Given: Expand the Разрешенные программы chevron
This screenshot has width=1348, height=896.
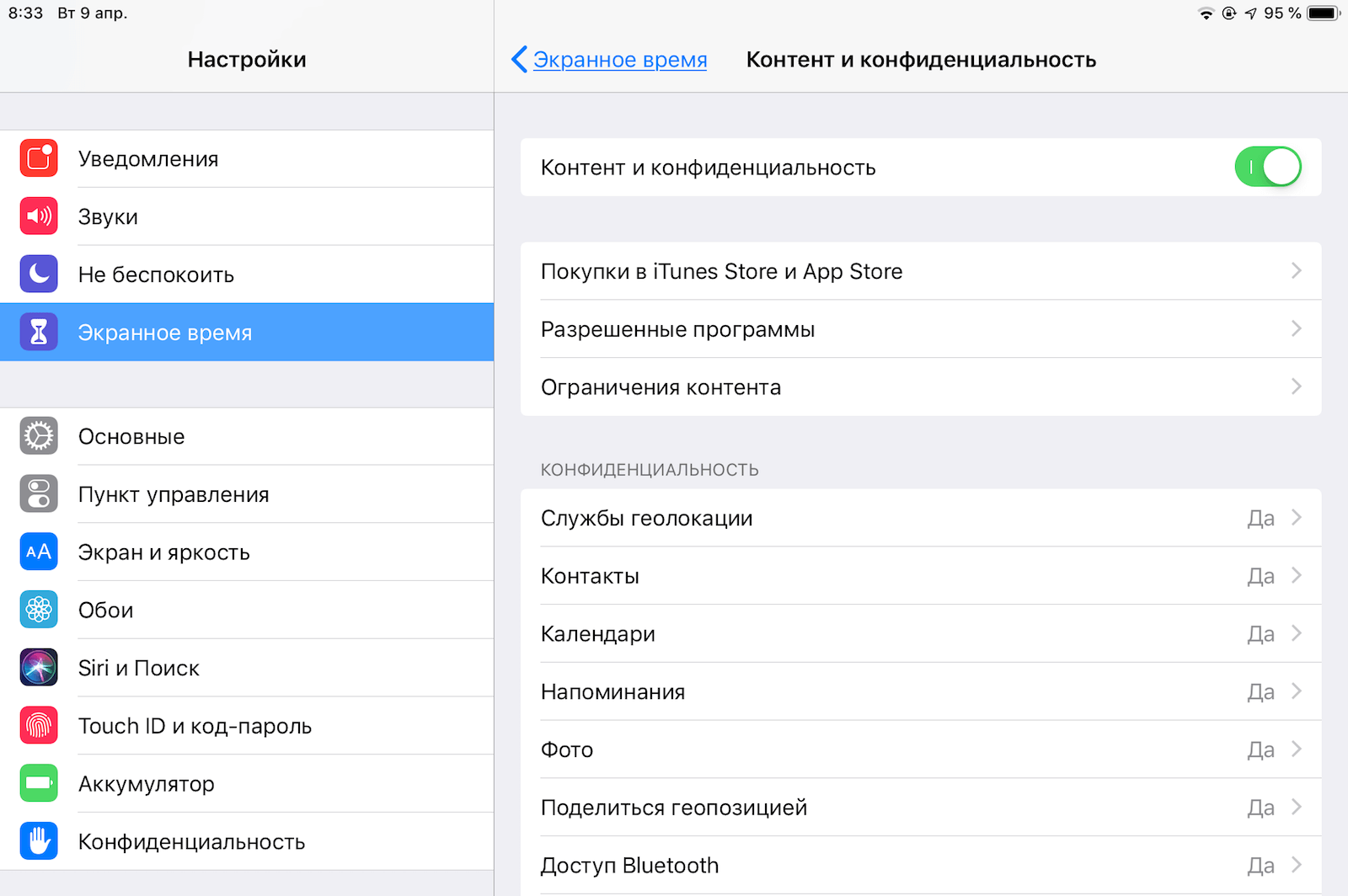Looking at the screenshot, I should click(1297, 328).
